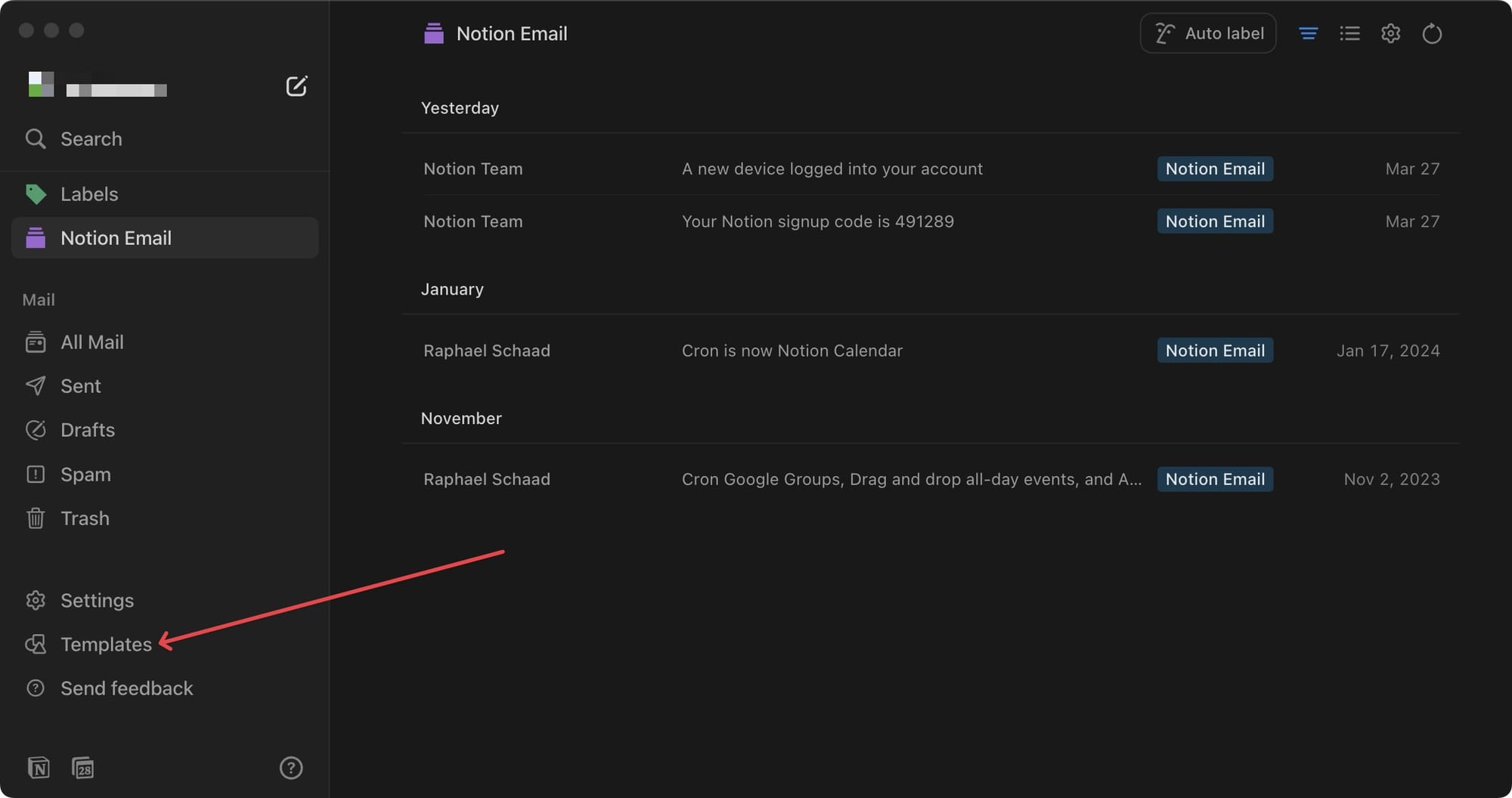
Task: Click the Notion Email title in the header
Action: pyautogui.click(x=512, y=33)
